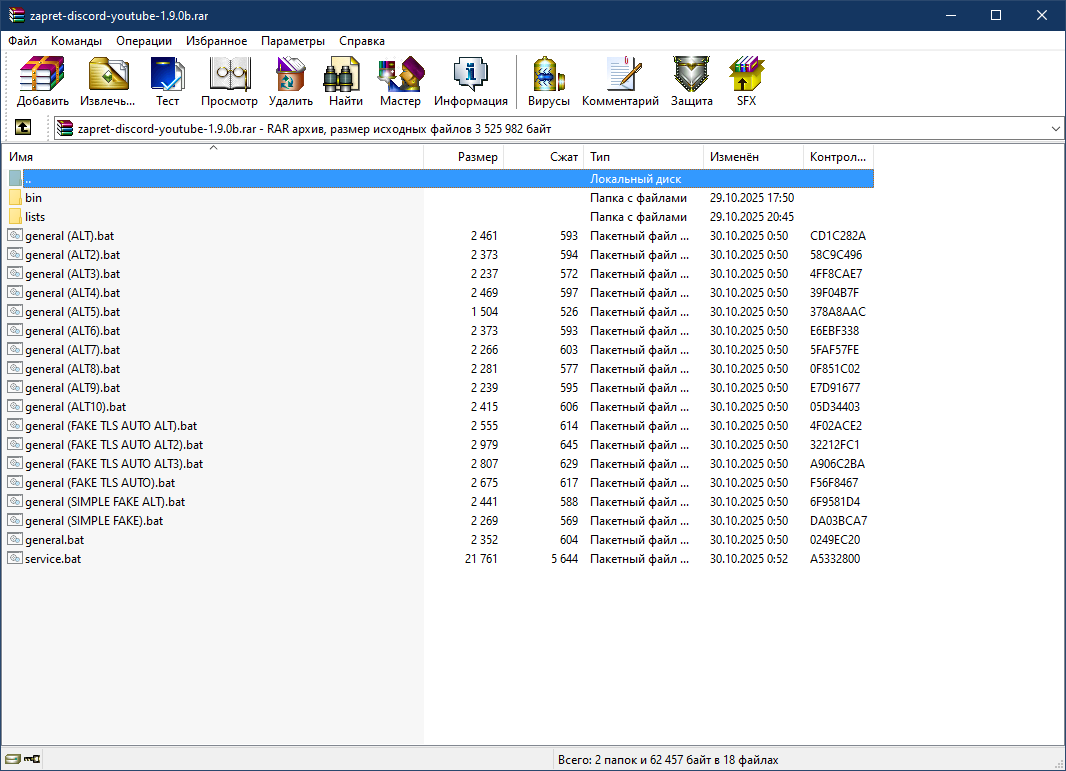This screenshot has width=1066, height=771.
Task: Select general (ALT8).bat file name
Action: (x=73, y=369)
